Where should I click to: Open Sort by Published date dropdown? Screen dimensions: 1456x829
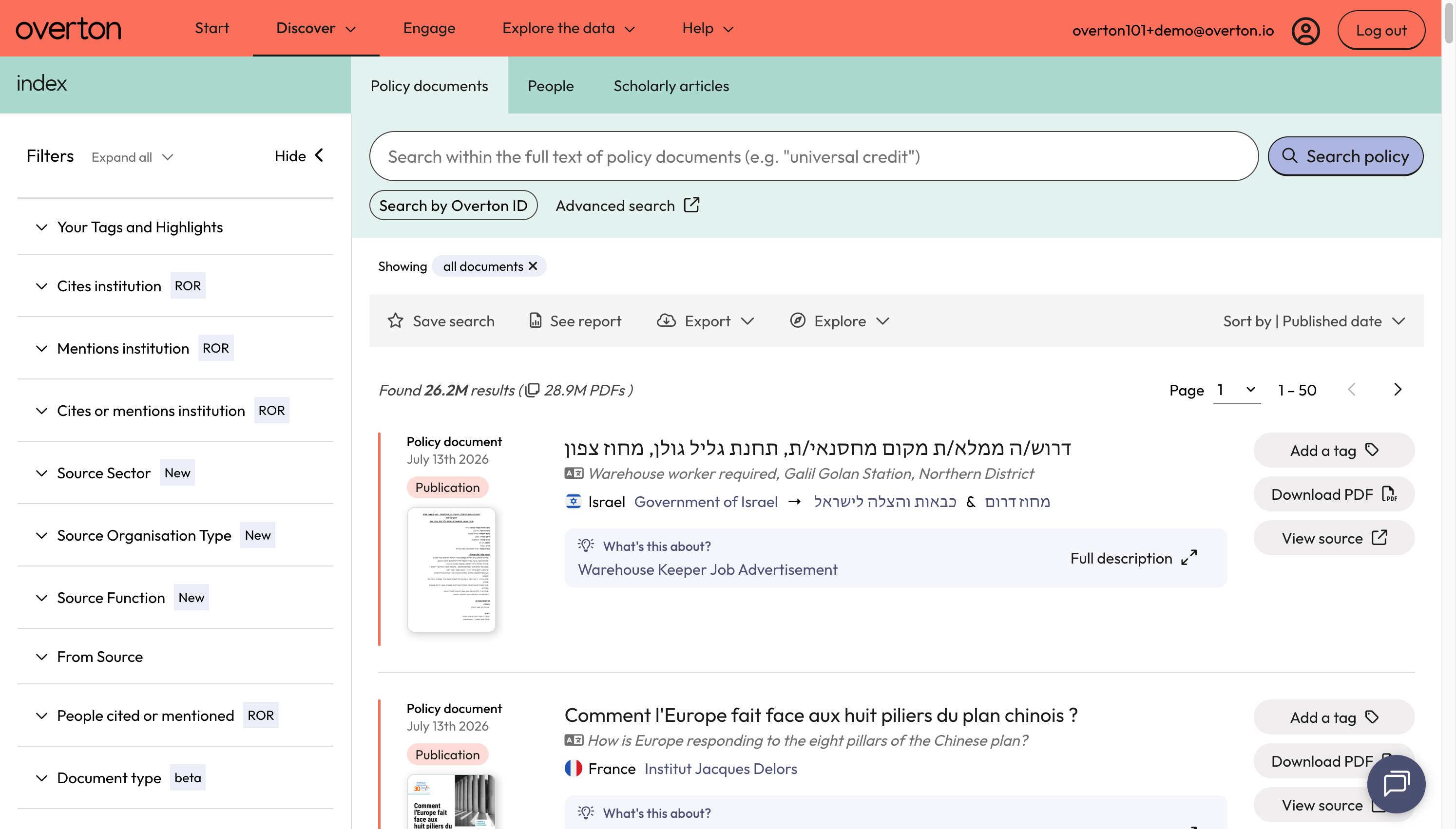click(1314, 320)
